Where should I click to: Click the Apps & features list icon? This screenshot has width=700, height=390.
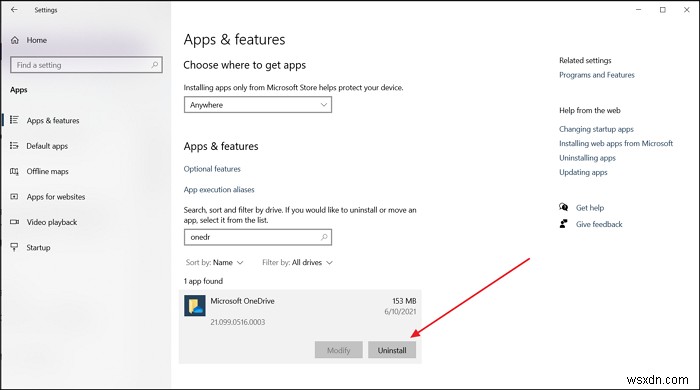[14, 120]
